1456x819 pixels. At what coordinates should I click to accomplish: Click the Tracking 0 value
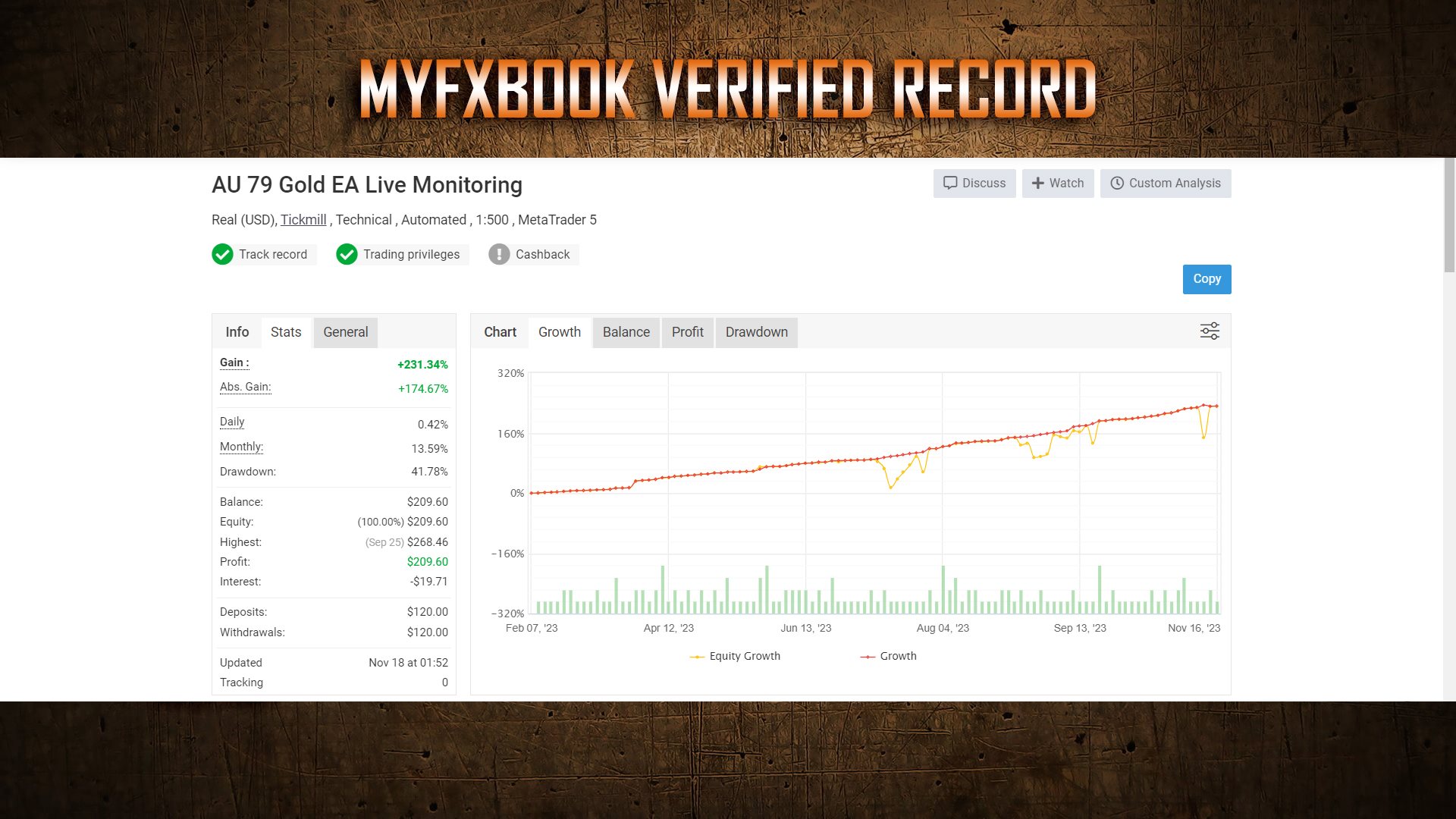pyautogui.click(x=445, y=682)
